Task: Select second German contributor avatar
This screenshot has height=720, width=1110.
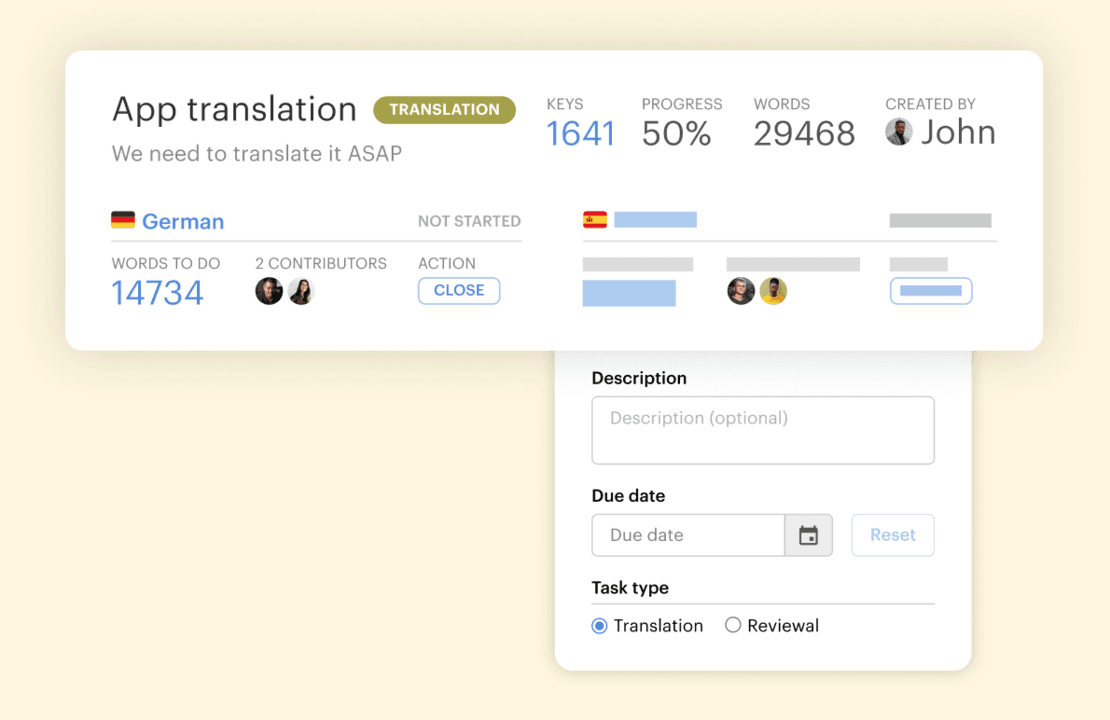Action: click(x=301, y=291)
